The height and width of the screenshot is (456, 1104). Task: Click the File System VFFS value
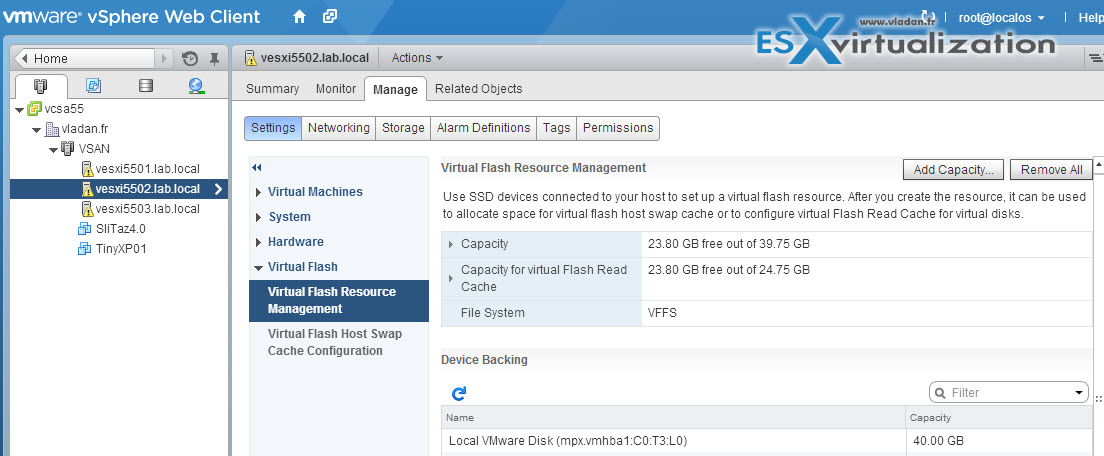(x=663, y=313)
